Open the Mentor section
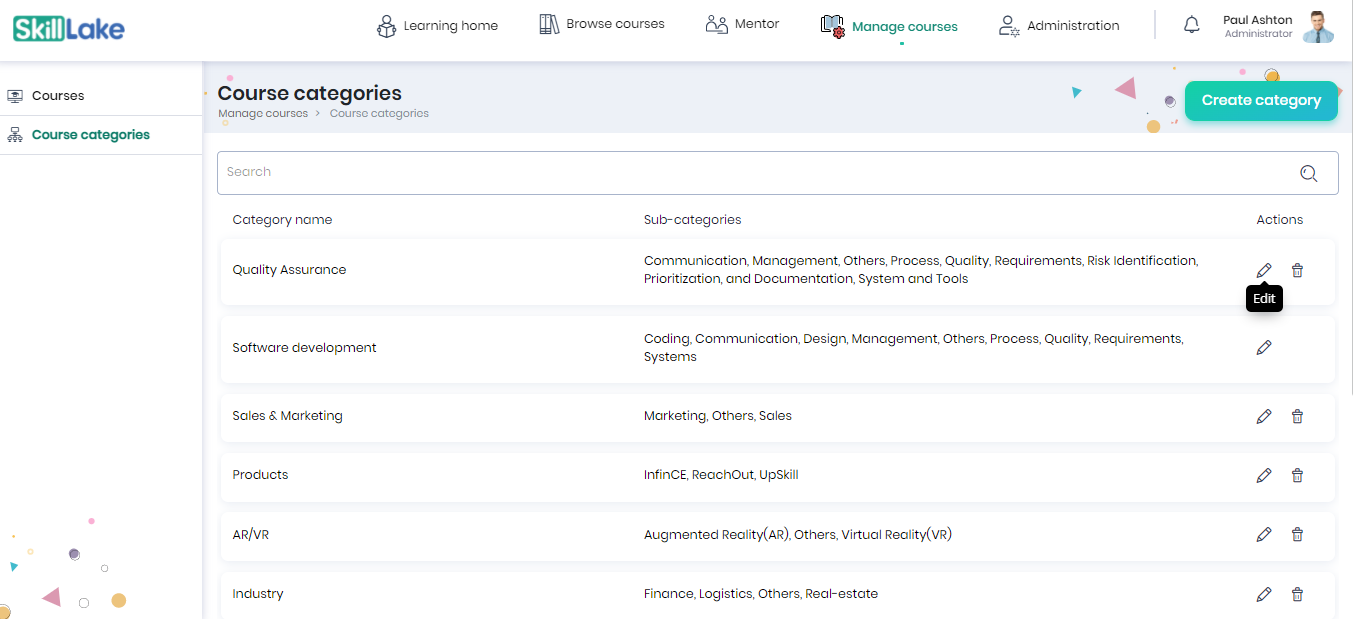The width and height of the screenshot is (1353, 619). point(742,24)
